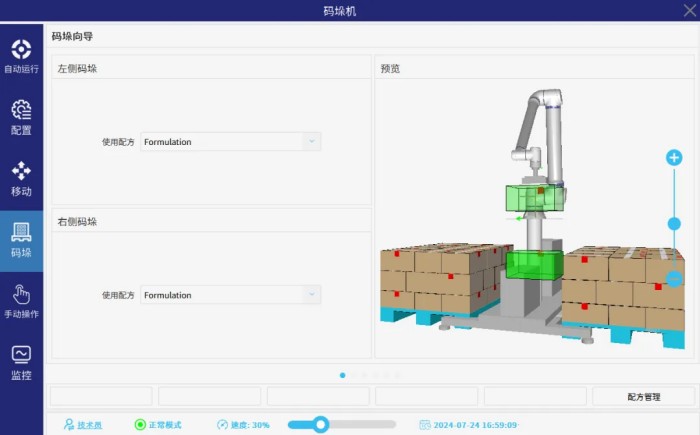Click the preview zoom slider handle

pyautogui.click(x=674, y=223)
